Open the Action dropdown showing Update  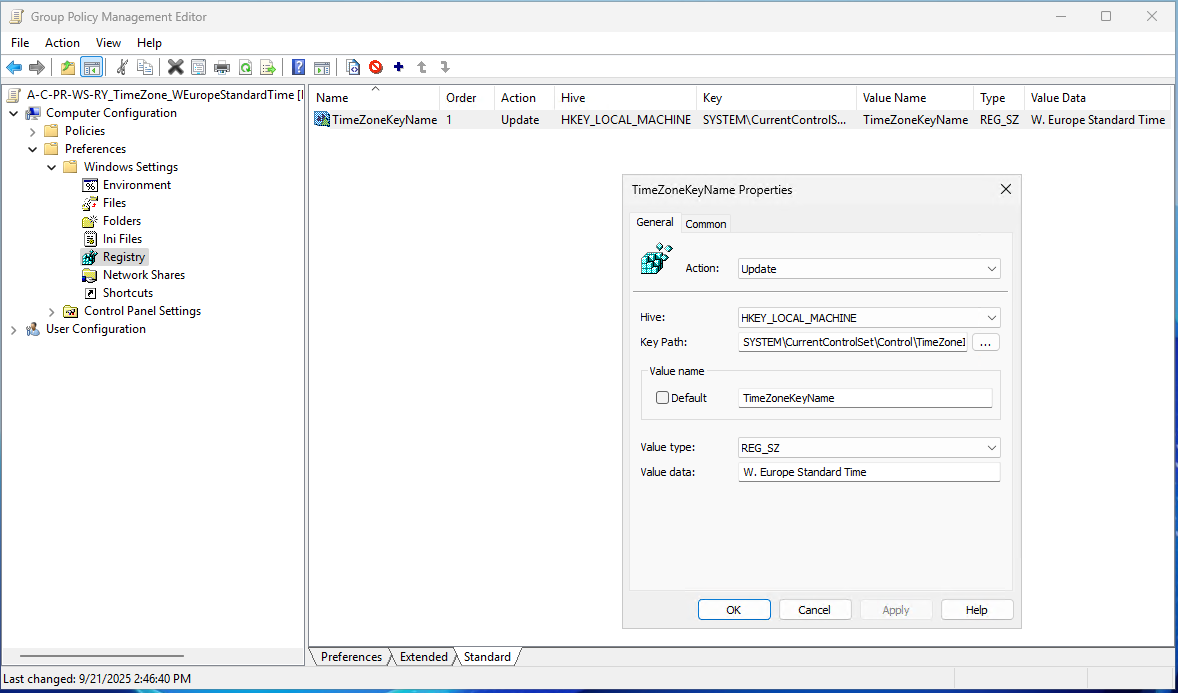coord(868,269)
